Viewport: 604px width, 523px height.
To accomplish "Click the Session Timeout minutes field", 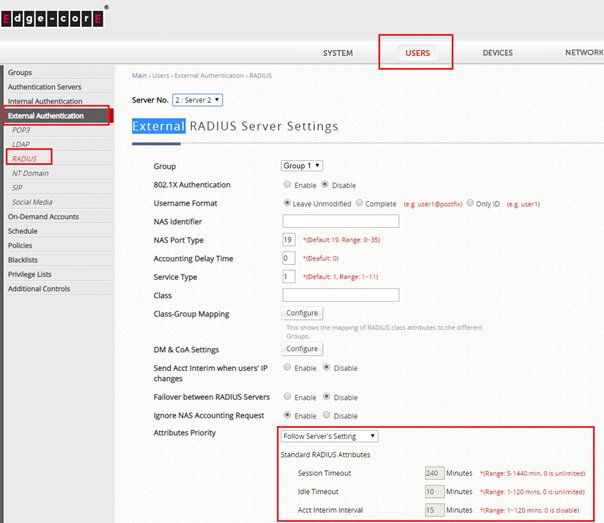I will pos(433,473).
